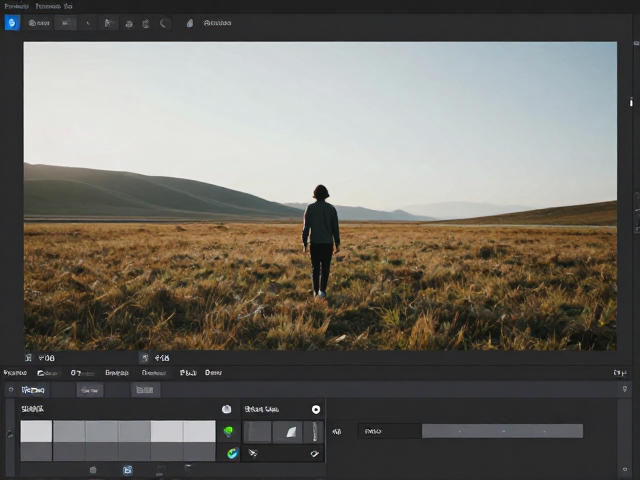Click the middle gray button in the sub-toolbar
The height and width of the screenshot is (480, 640).
pos(90,390)
